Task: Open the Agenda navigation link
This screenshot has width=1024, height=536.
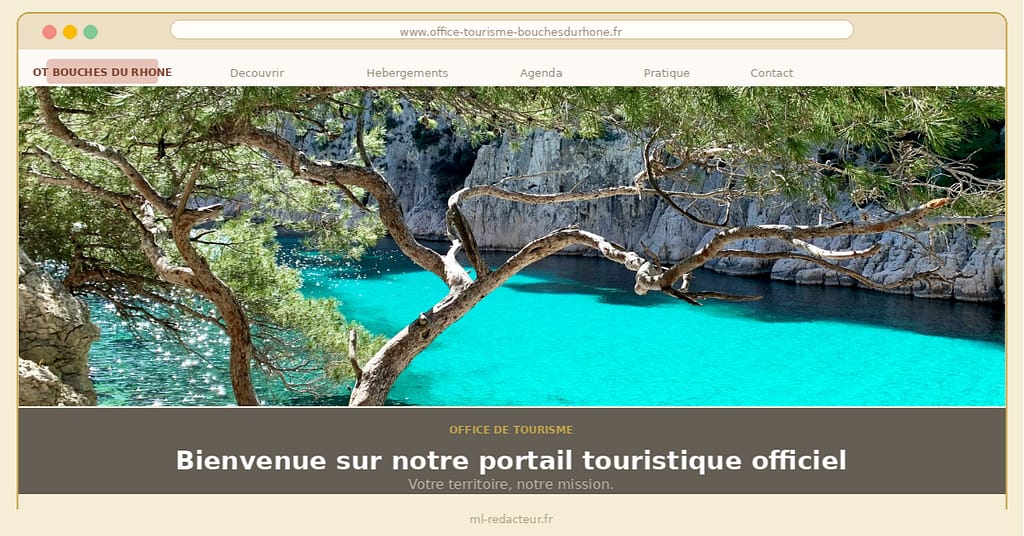Action: (541, 73)
